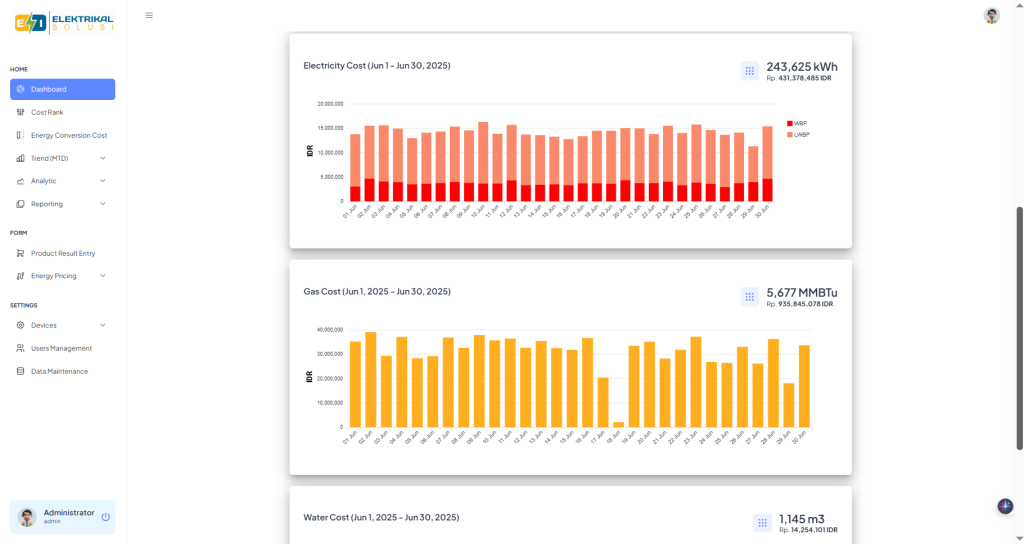Expand the Reporting menu section
Viewport: 1024px width, 544px height.
point(62,204)
